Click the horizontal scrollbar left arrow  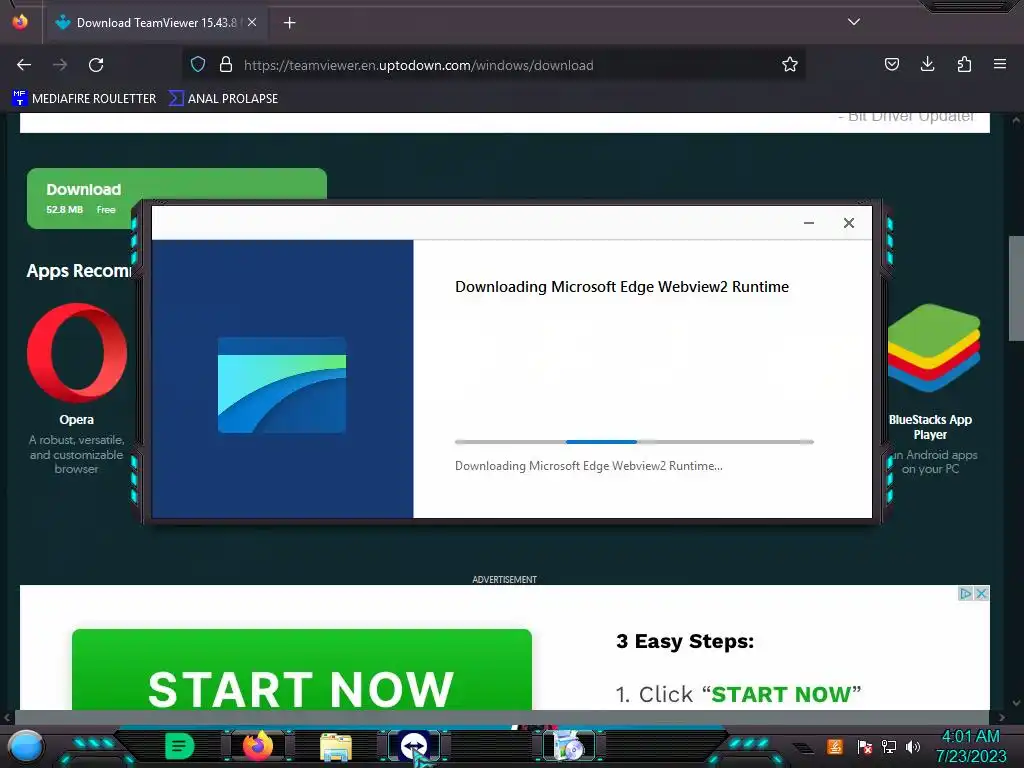[x=7, y=717]
